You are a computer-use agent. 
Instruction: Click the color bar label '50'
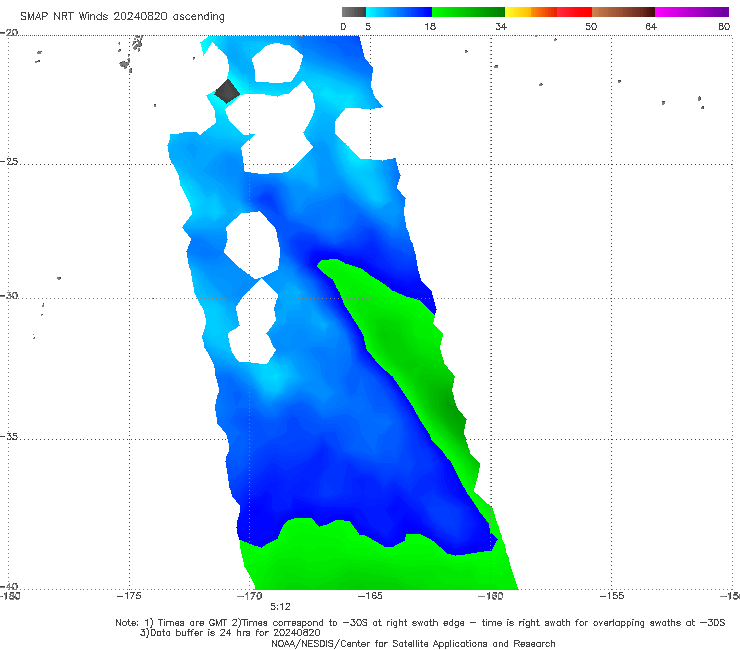[x=591, y=26]
